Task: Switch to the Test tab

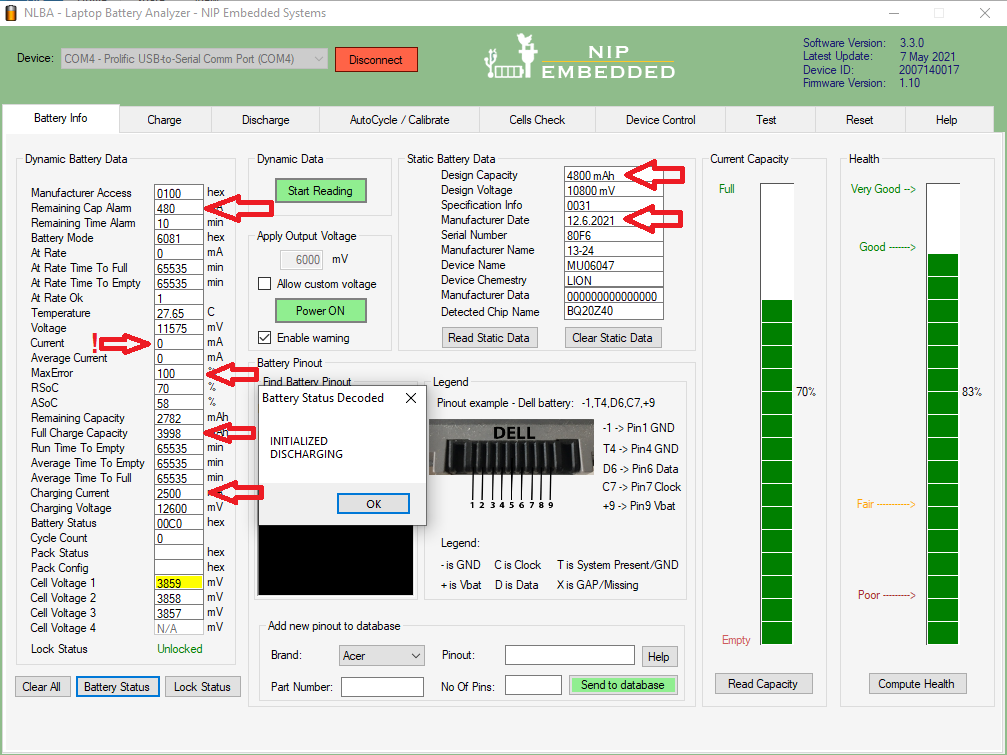Action: 766,120
